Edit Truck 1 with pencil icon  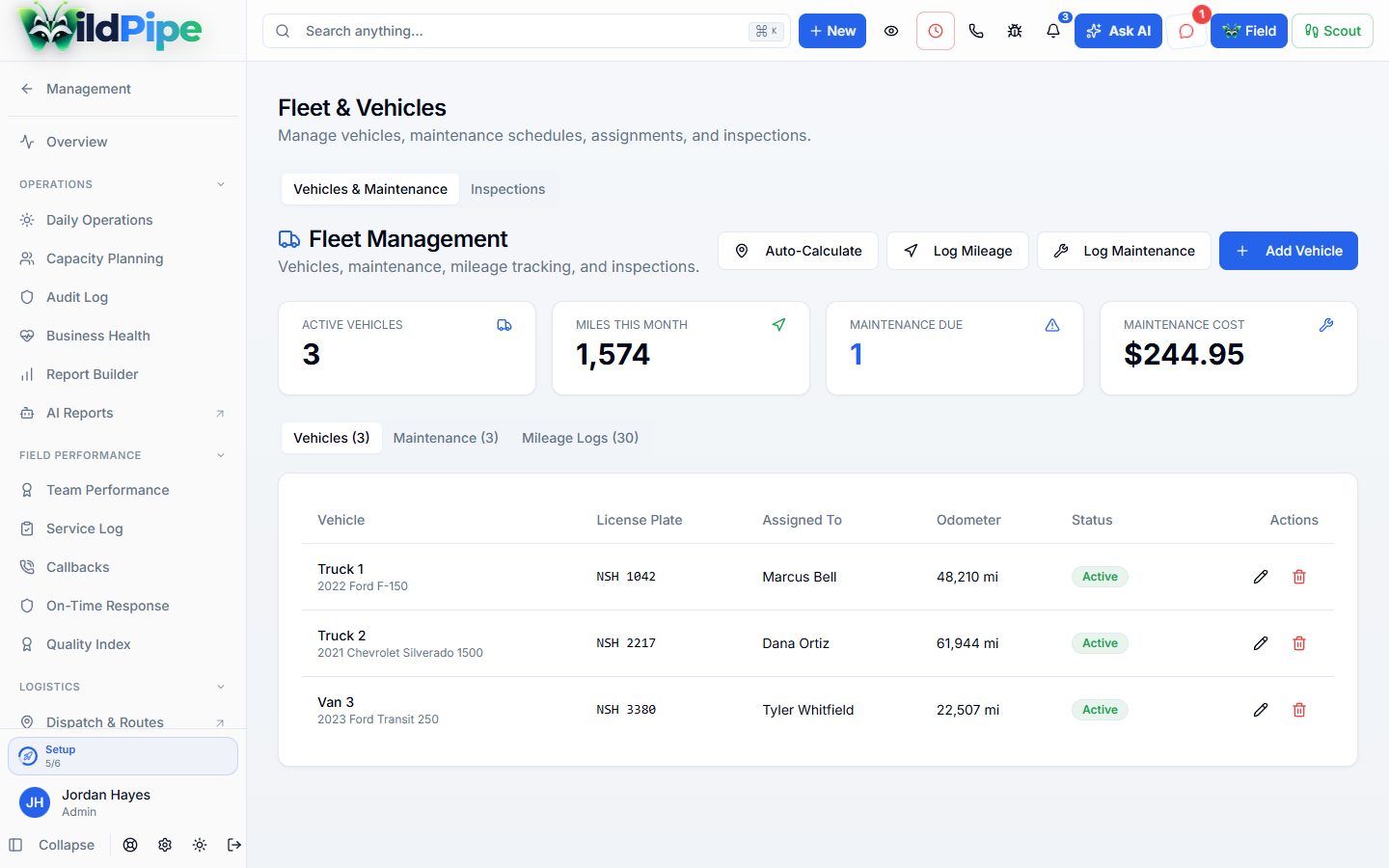pos(1261,577)
